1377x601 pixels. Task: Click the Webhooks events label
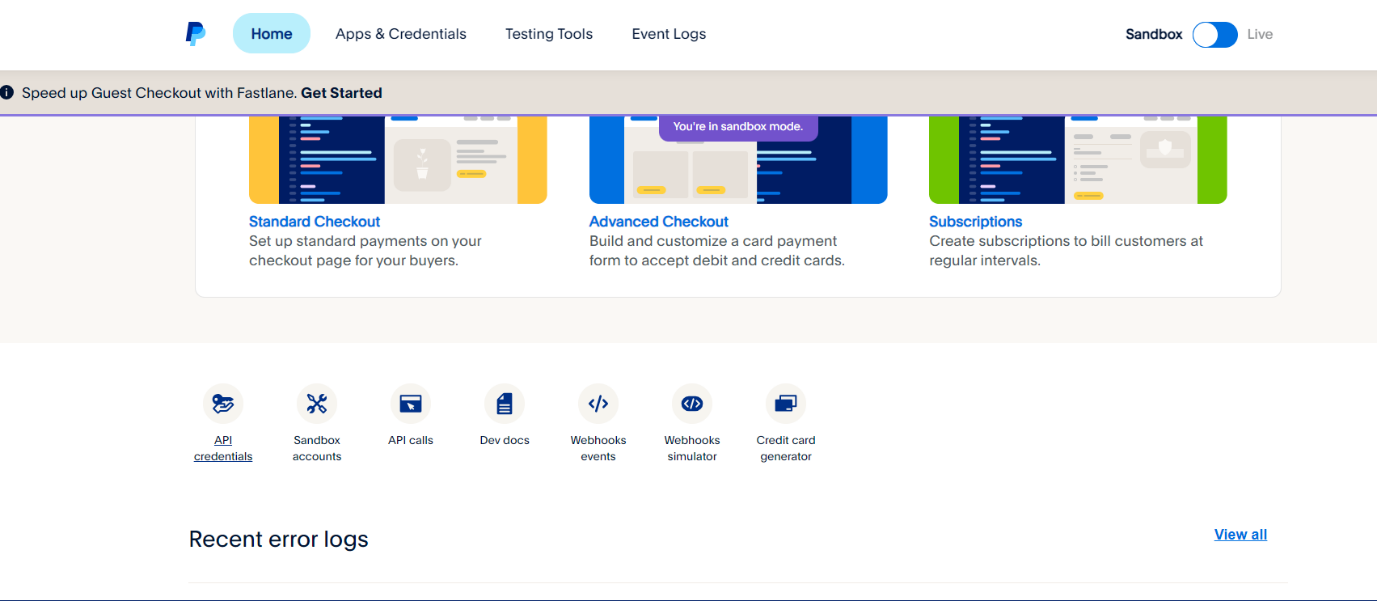(x=598, y=448)
